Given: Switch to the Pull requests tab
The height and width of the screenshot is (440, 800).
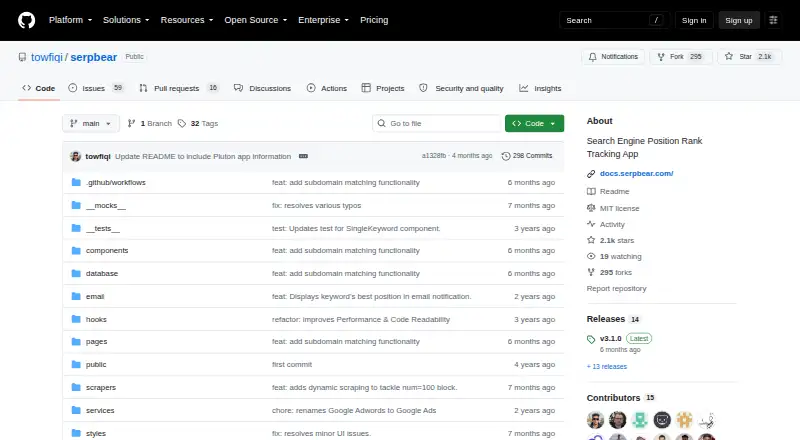Looking at the screenshot, I should (x=179, y=88).
